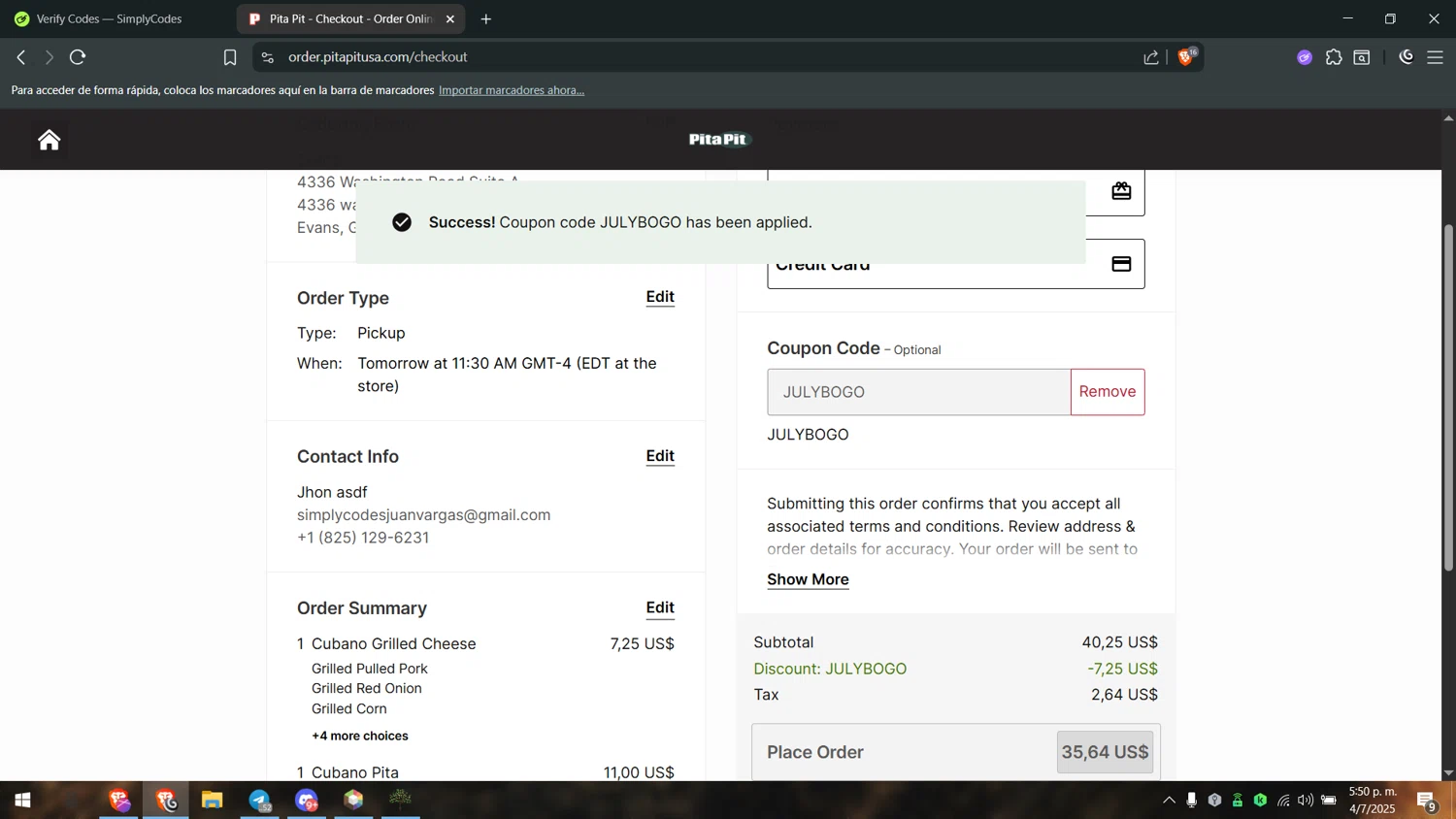Open the Leo AI icon in toolbar

coord(1406,57)
